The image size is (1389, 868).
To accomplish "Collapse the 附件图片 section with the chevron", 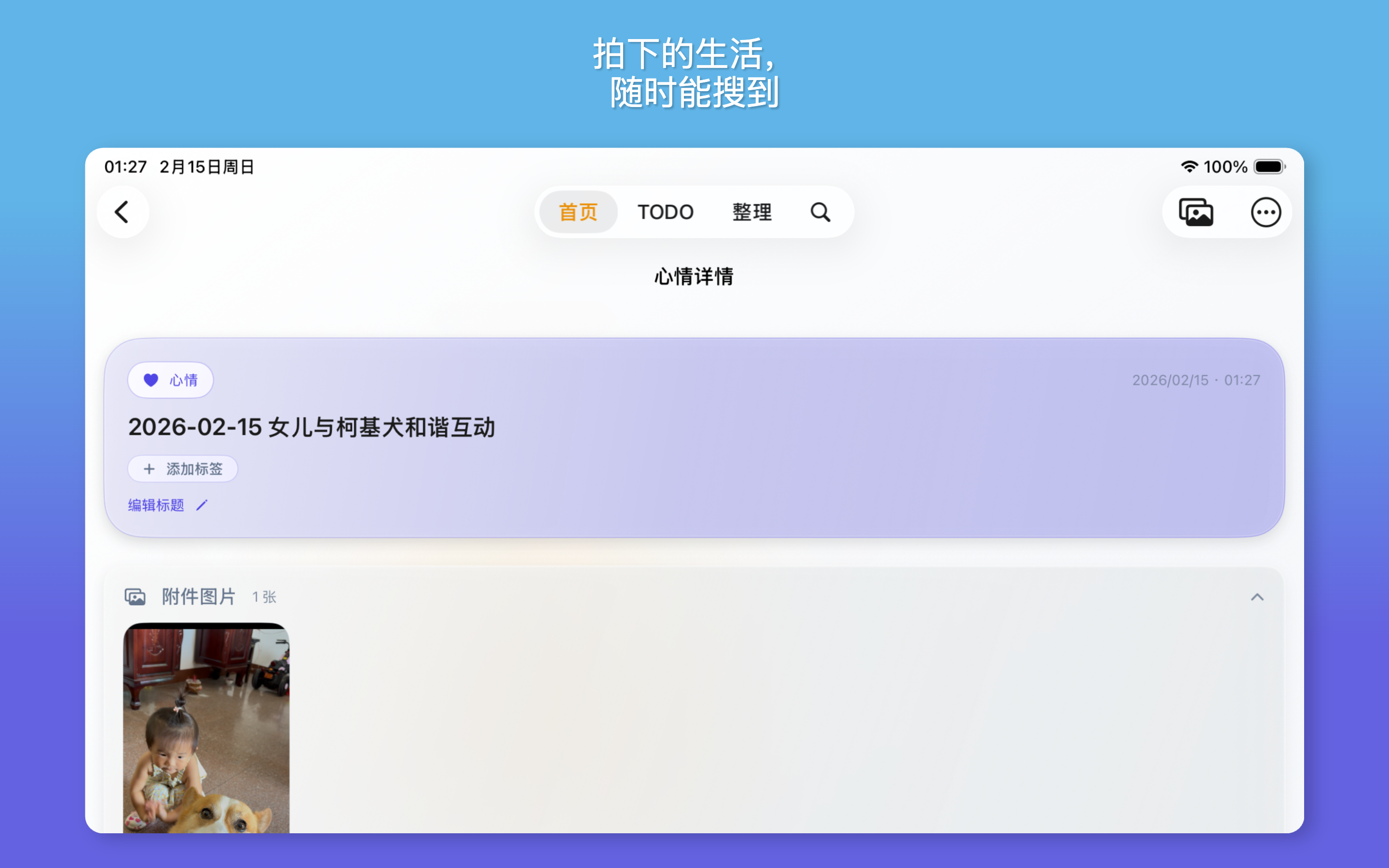I will [1257, 597].
